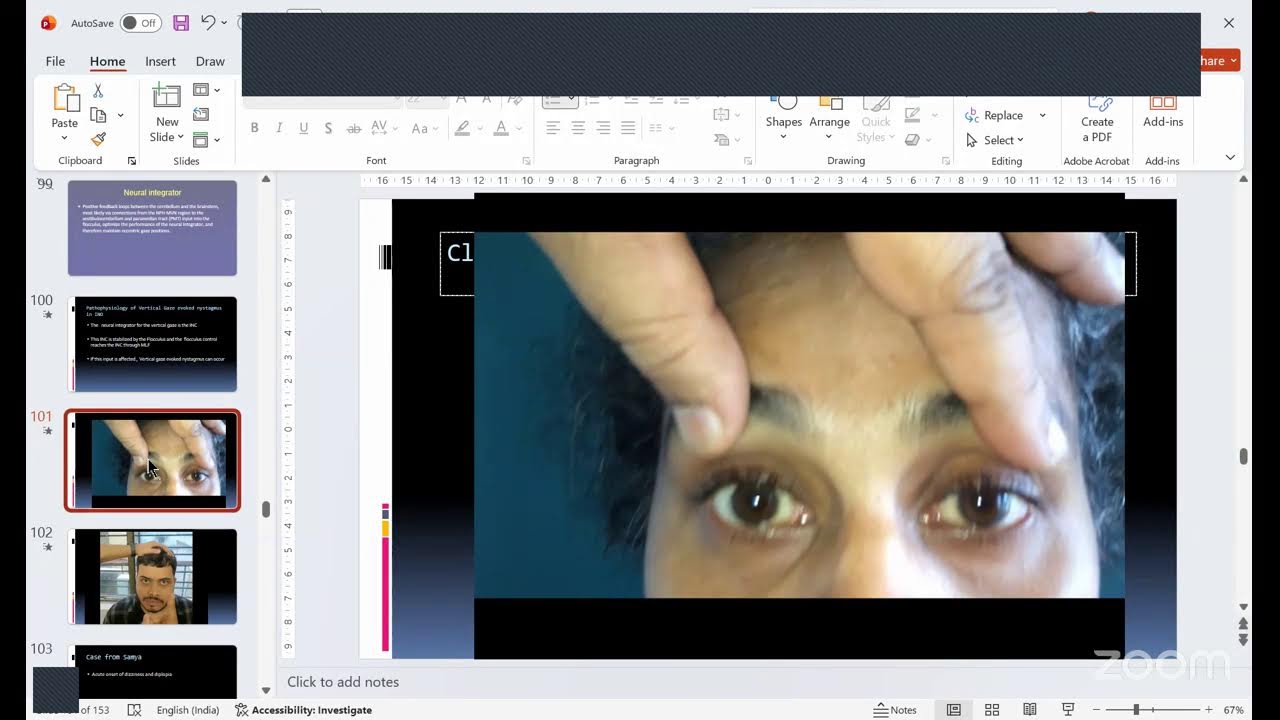Switch to Slide Sorter view
The width and height of the screenshot is (1280, 720).
(x=992, y=710)
